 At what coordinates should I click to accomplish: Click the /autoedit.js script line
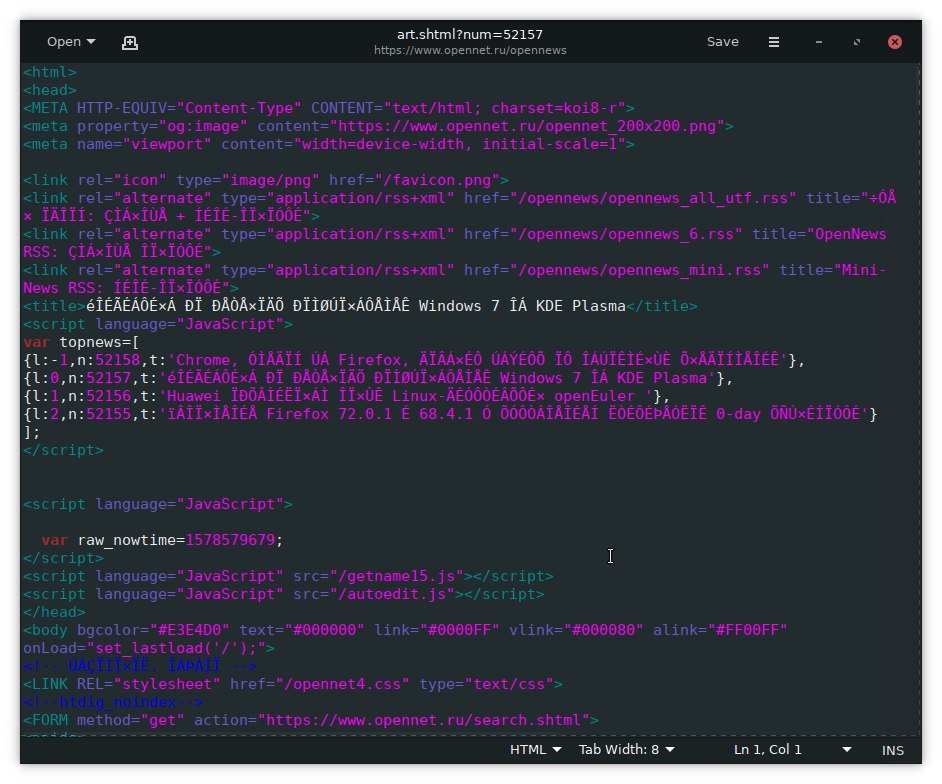pyautogui.click(x=284, y=595)
